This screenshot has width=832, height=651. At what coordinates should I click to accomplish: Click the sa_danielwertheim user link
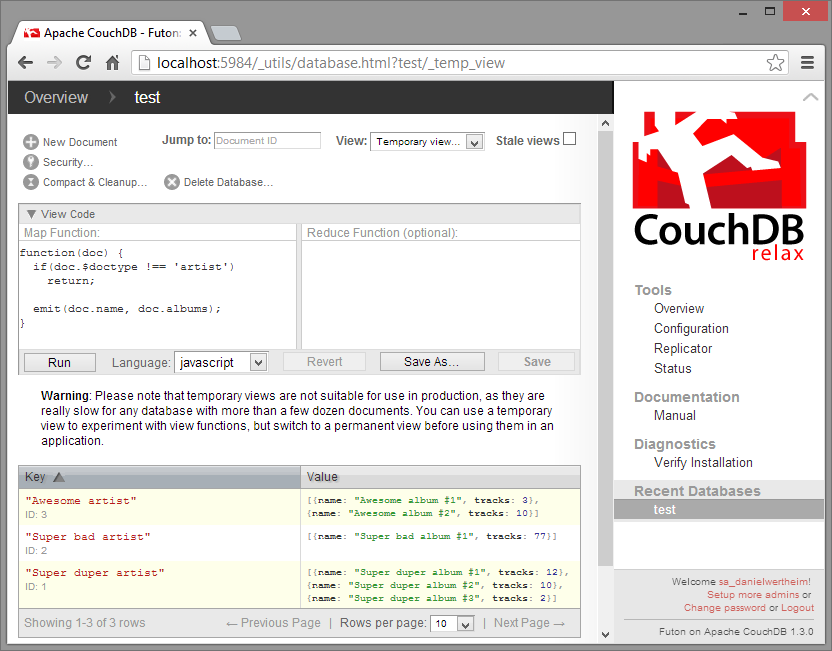[x=765, y=581]
